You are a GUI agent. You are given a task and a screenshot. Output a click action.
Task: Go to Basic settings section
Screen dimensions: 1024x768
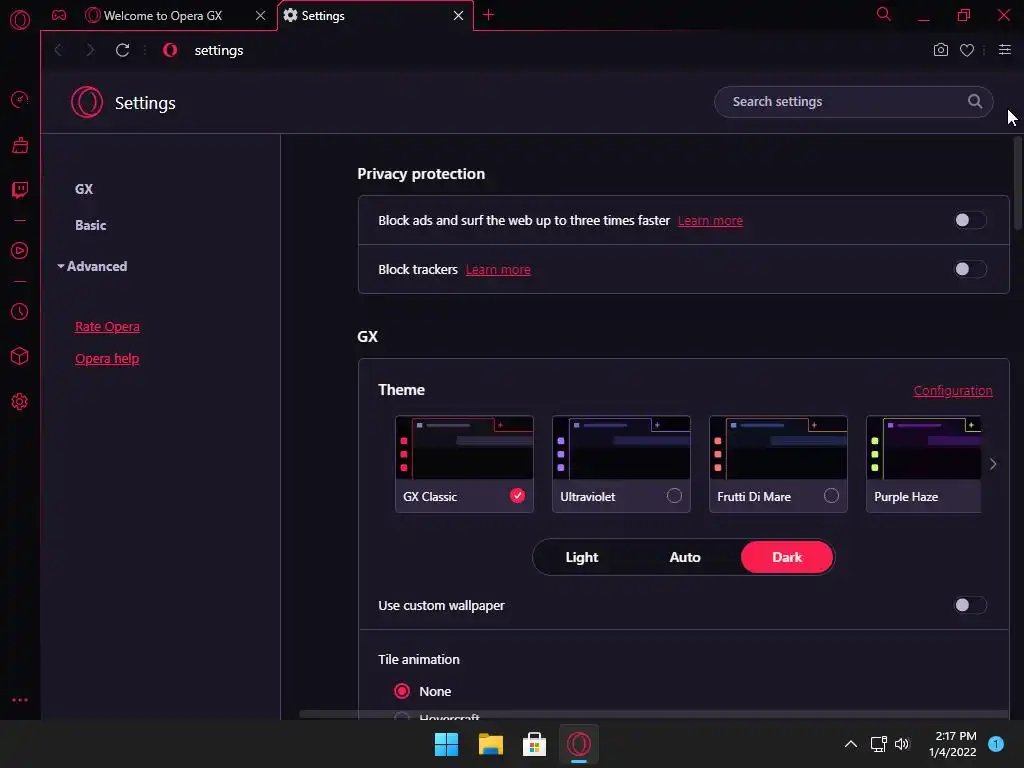[91, 225]
